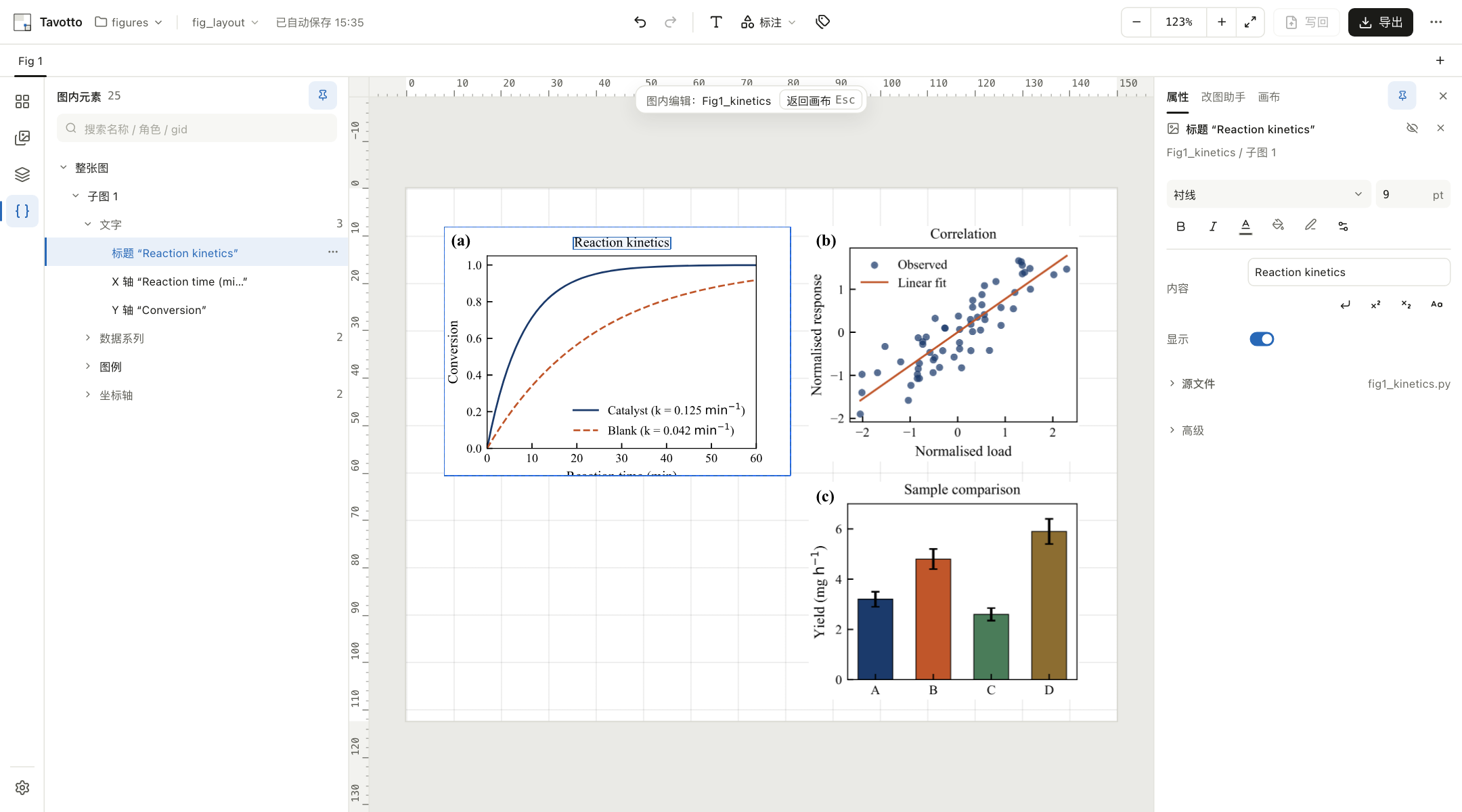Change letter case with Aa icon
Viewport: 1462px width, 812px height.
tap(1436, 304)
